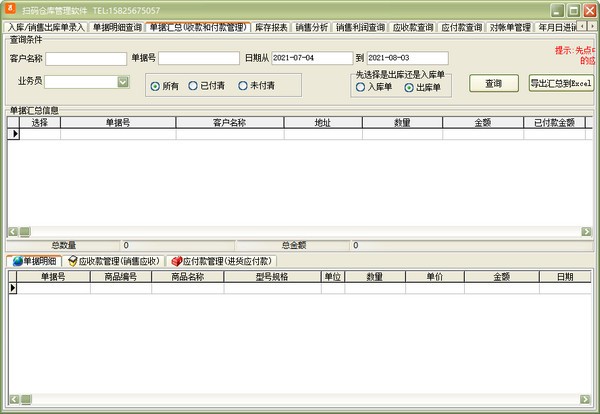Click the upper grid horizontal scrollbar track
The image size is (600, 414).
click(x=300, y=231)
